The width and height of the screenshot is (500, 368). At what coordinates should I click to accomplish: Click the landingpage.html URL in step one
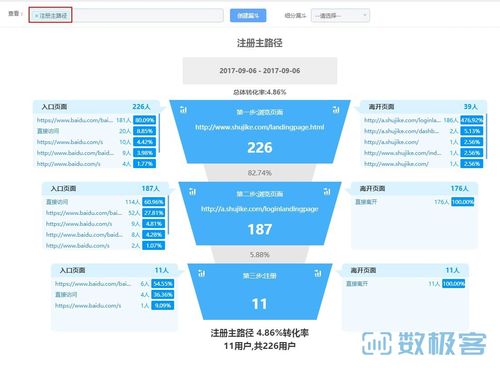(x=260, y=127)
